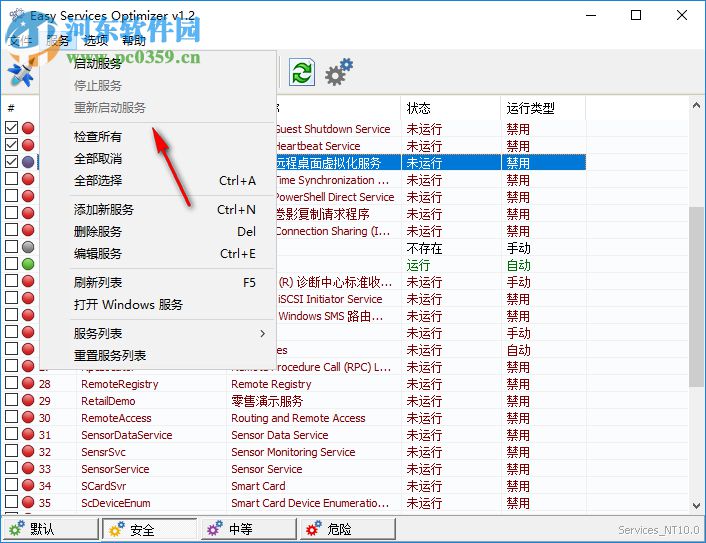Screen dimensions: 706x543
Task: Click the rocket optimize icon in toolbar
Action: click(20, 74)
